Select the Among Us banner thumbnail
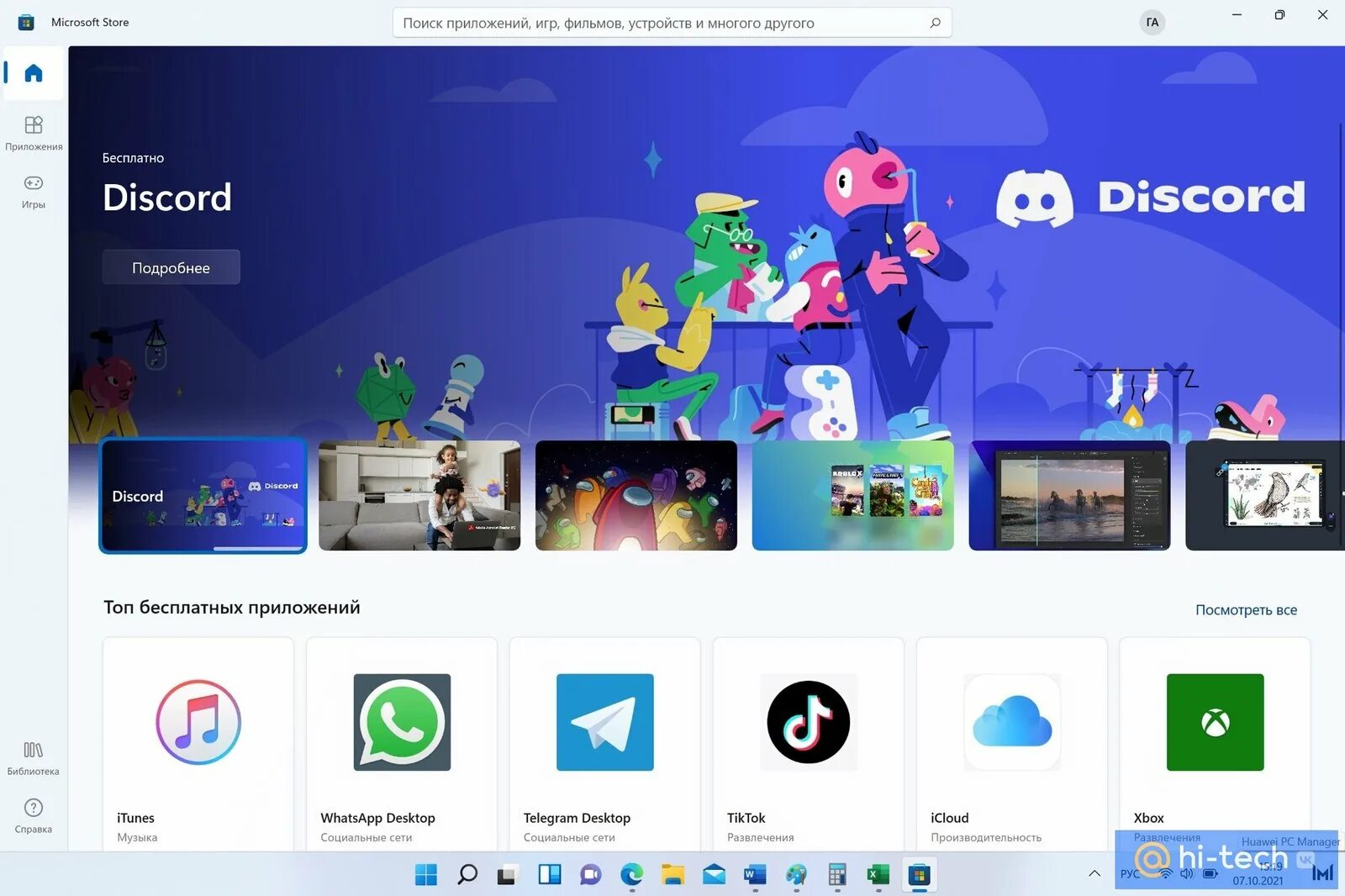 (x=636, y=496)
